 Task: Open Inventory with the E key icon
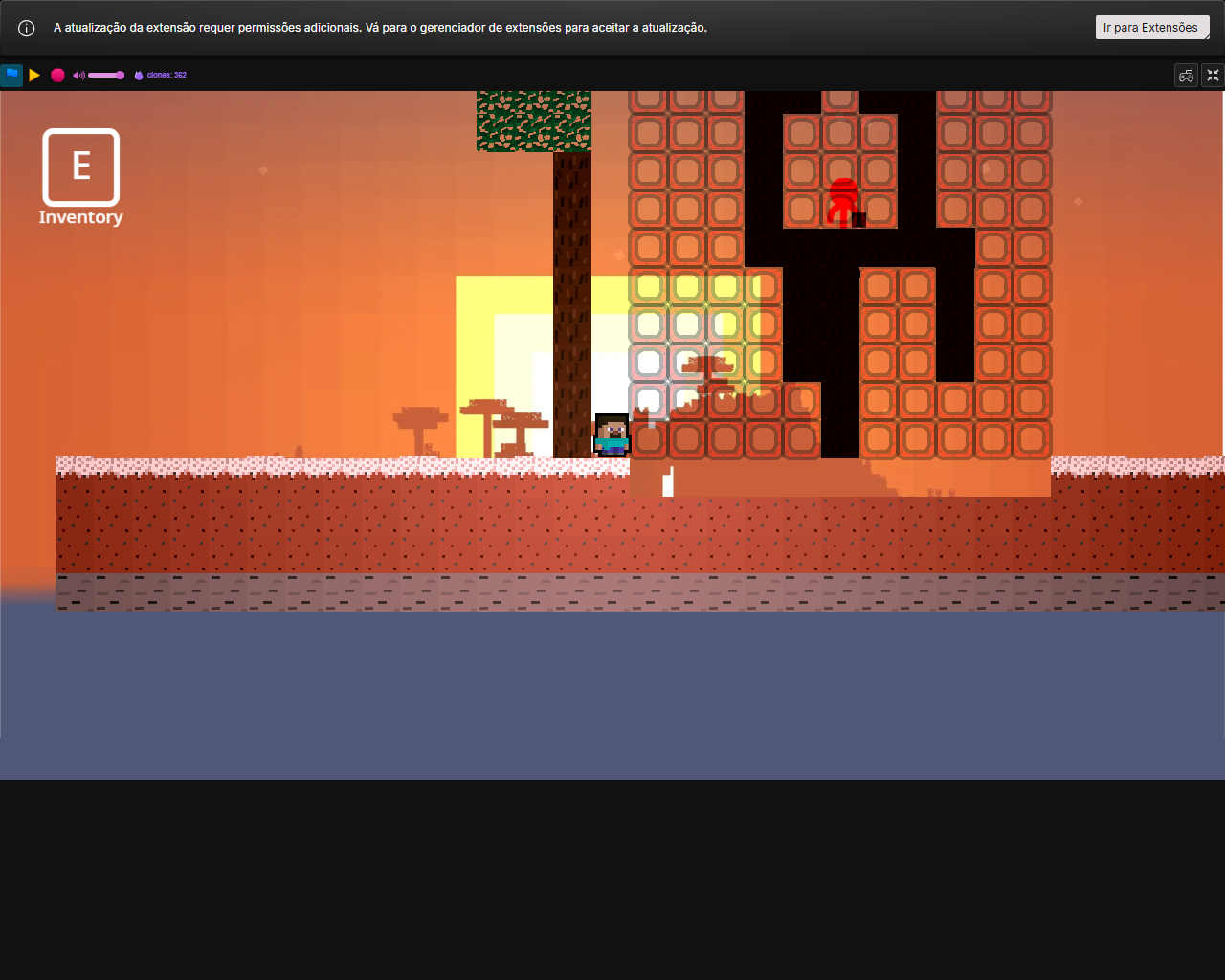click(81, 167)
